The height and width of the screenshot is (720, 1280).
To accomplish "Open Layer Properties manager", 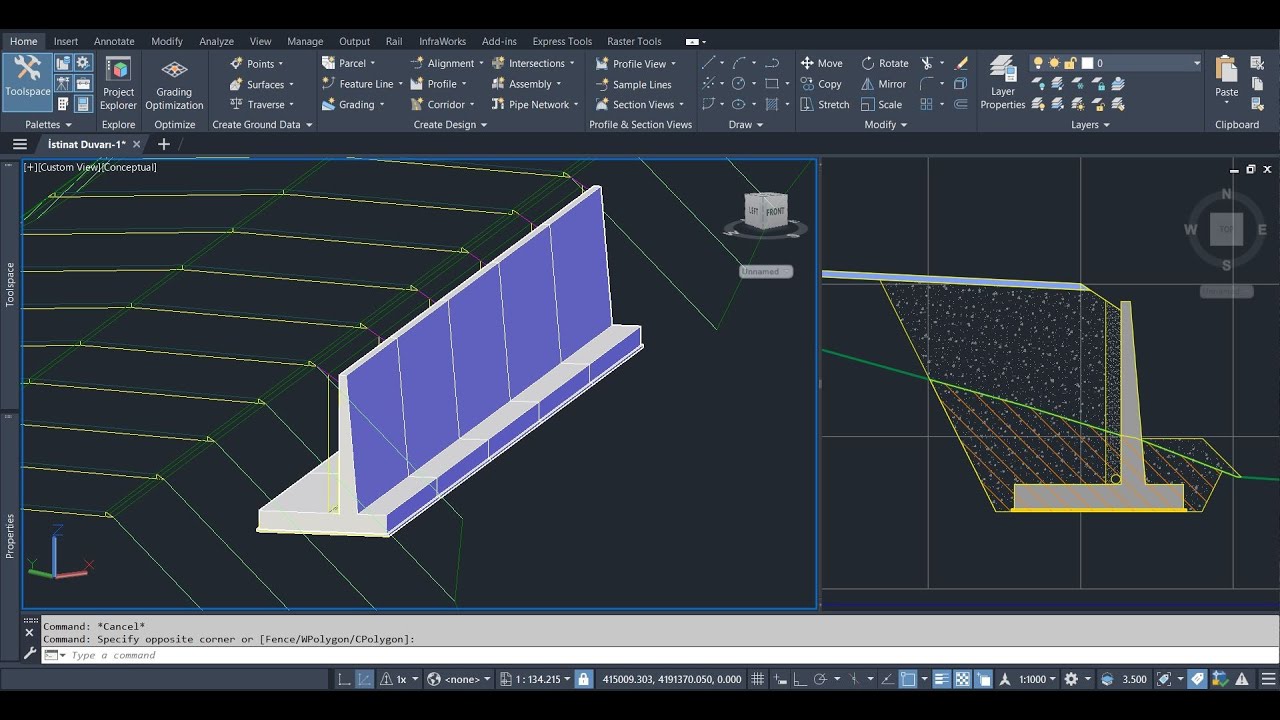I will (x=1002, y=83).
